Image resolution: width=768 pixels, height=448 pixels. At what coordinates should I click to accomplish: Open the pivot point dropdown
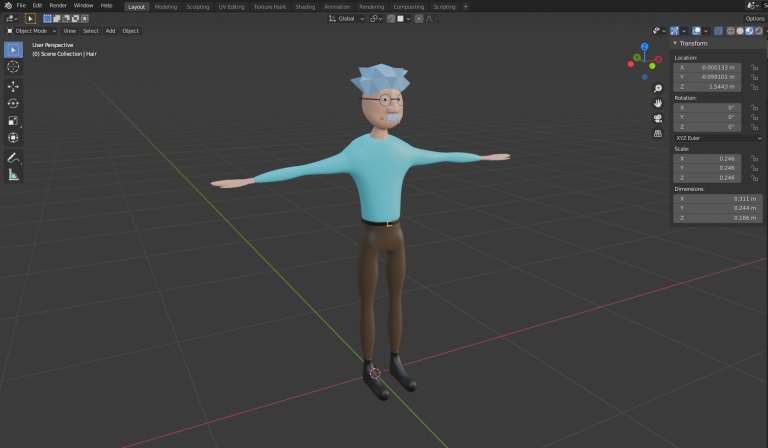(376, 19)
